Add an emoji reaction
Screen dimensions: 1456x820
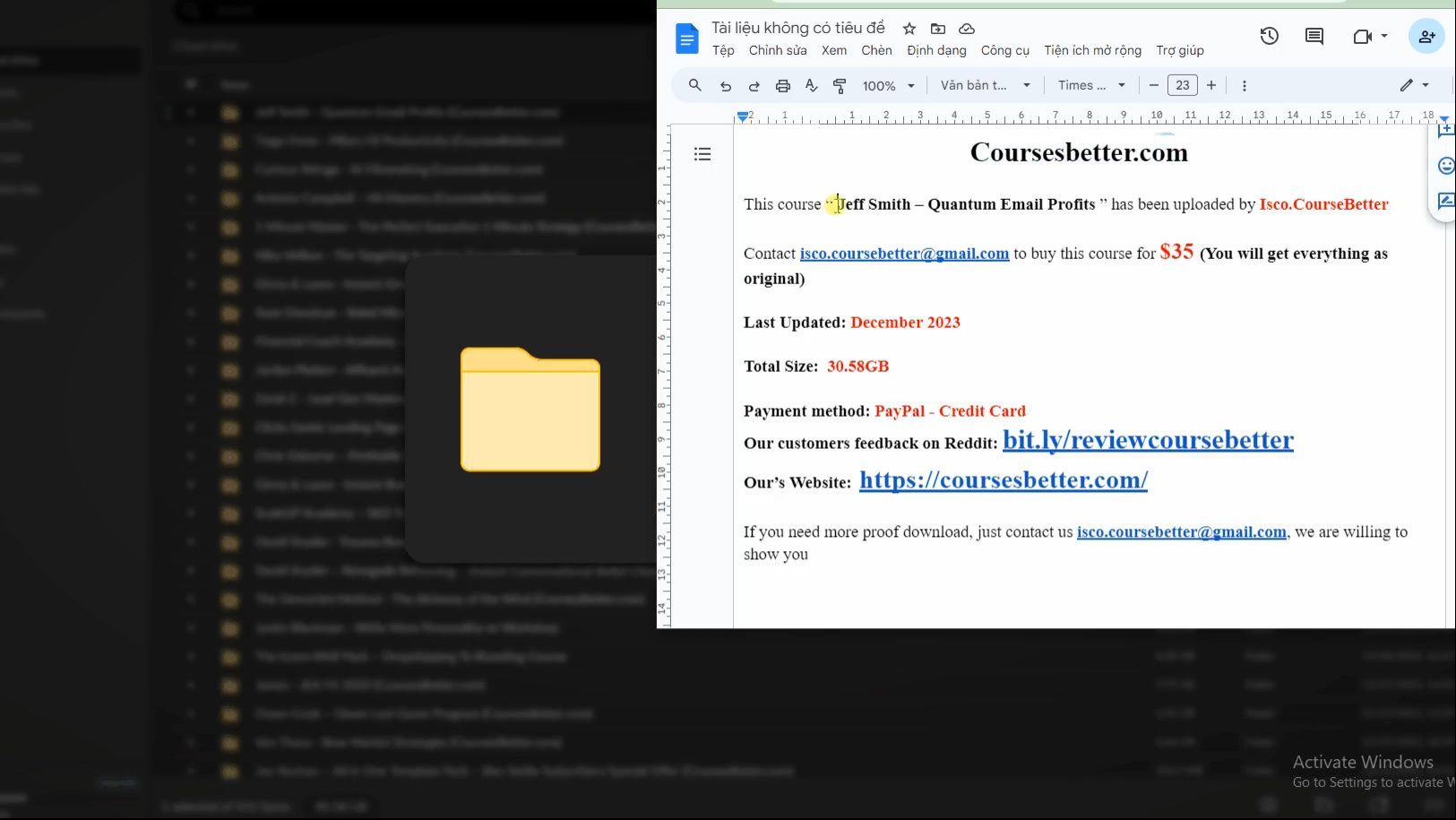1445,166
